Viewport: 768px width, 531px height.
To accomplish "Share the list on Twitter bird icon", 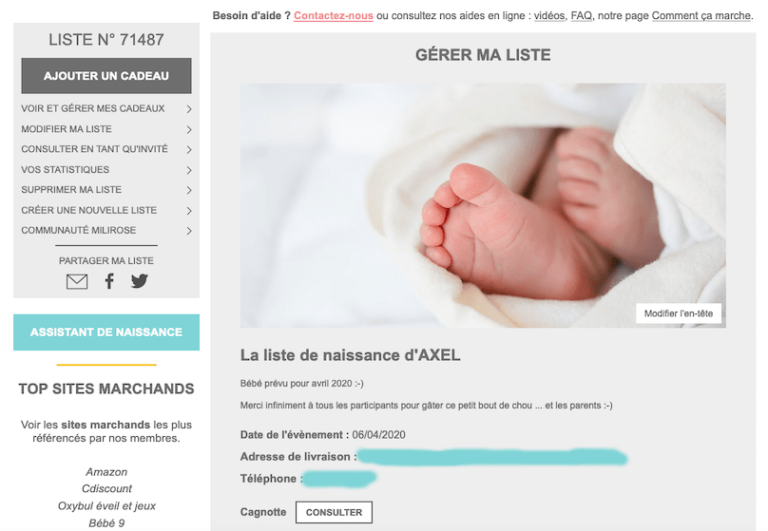I will [x=139, y=281].
